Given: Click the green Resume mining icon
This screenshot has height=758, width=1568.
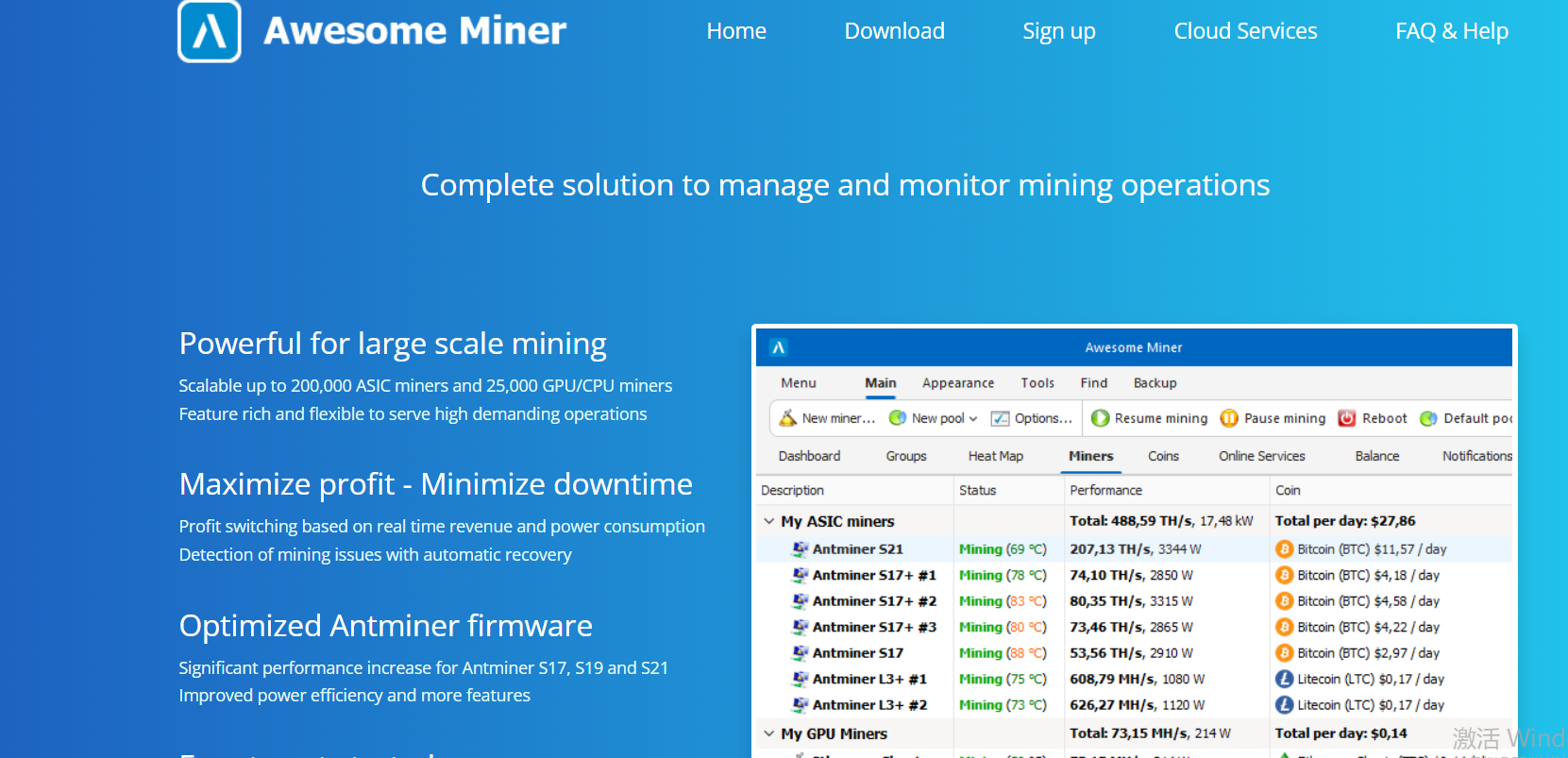Looking at the screenshot, I should click(1100, 418).
